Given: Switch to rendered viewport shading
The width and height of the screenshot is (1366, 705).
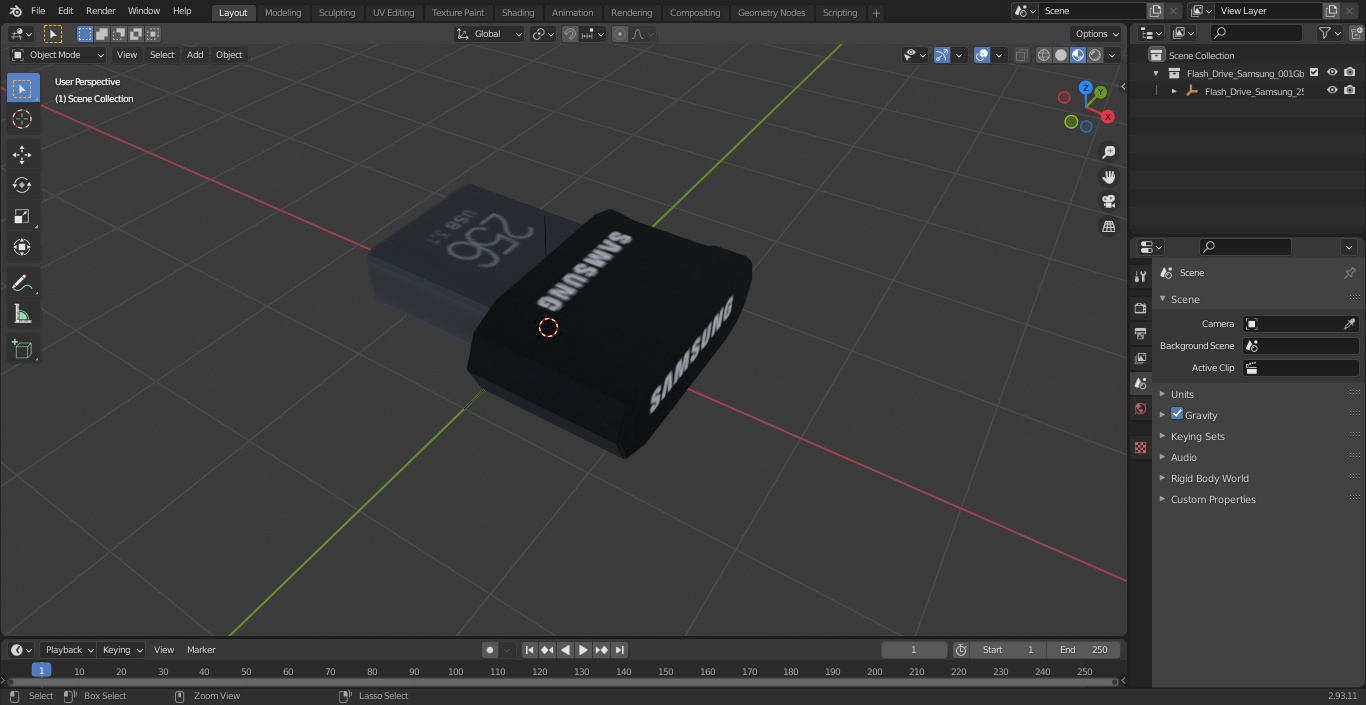Looking at the screenshot, I should click(1095, 55).
